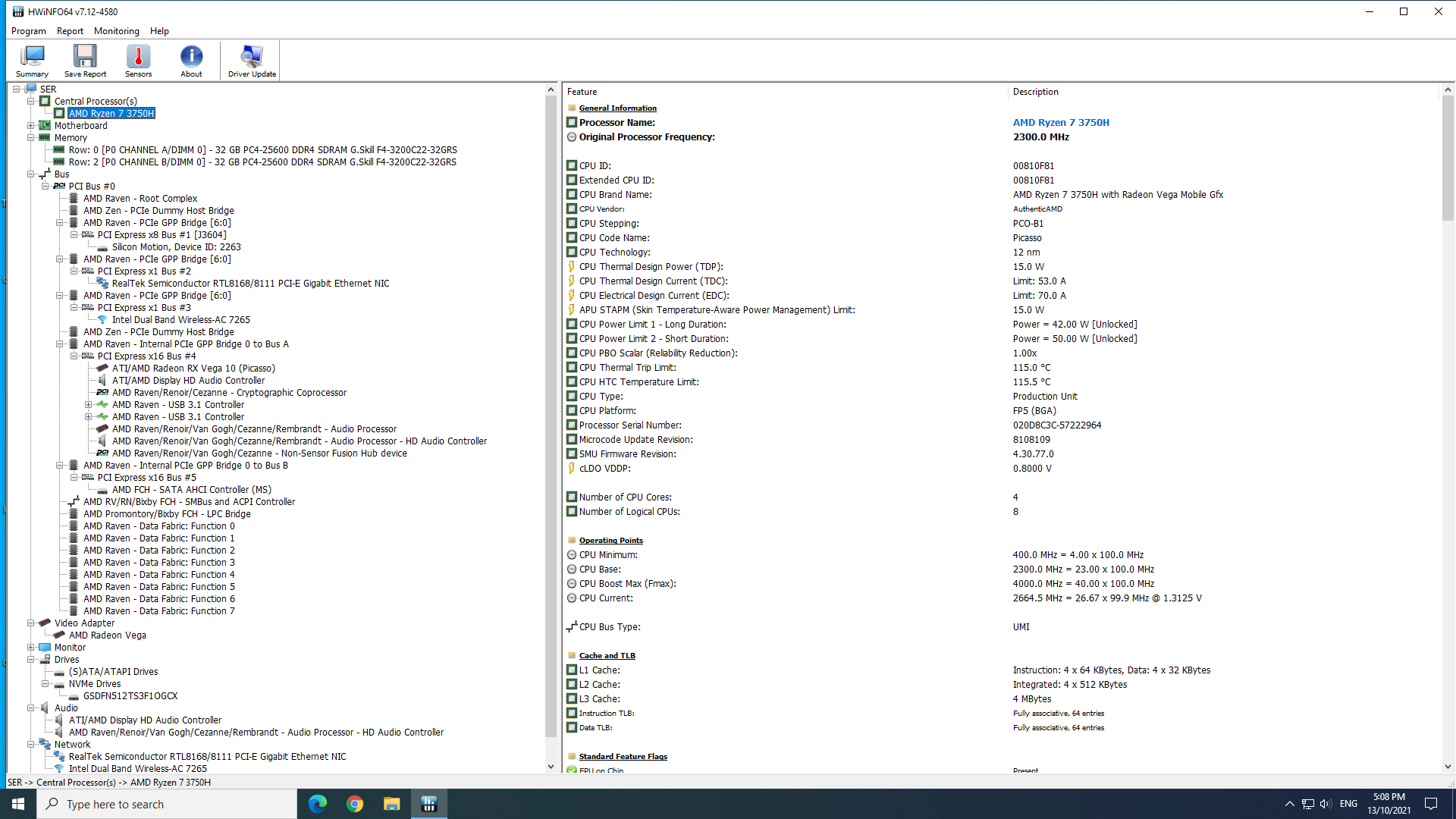Image resolution: width=1456 pixels, height=819 pixels.
Task: Select AMD Raven - Data Fabric: Function 7
Action: (159, 611)
